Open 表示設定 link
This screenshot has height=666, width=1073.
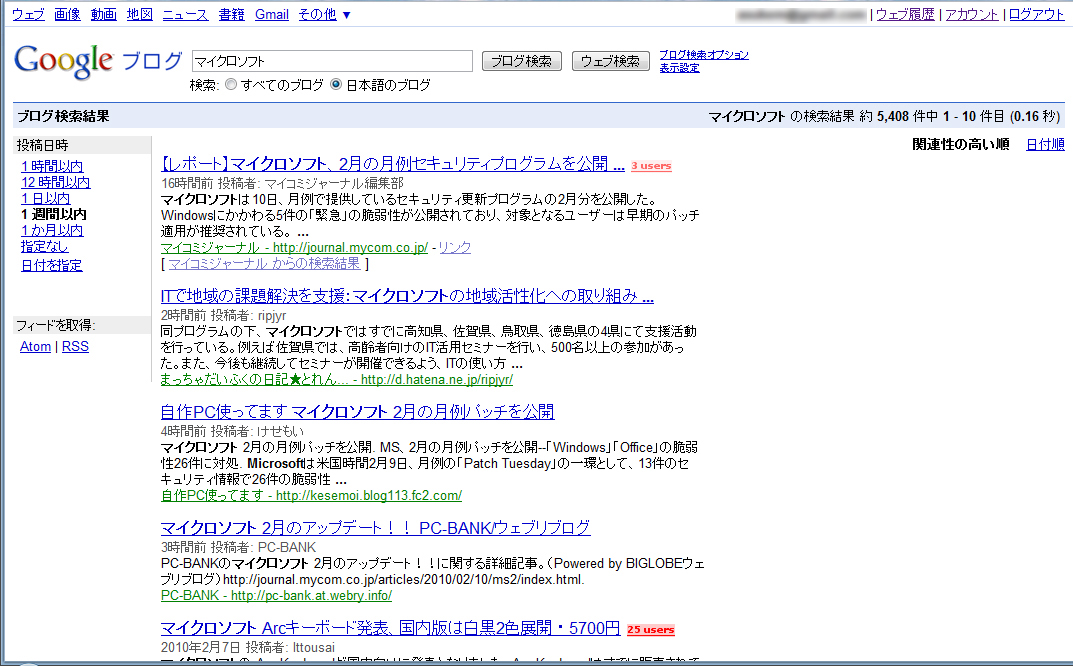[680, 68]
